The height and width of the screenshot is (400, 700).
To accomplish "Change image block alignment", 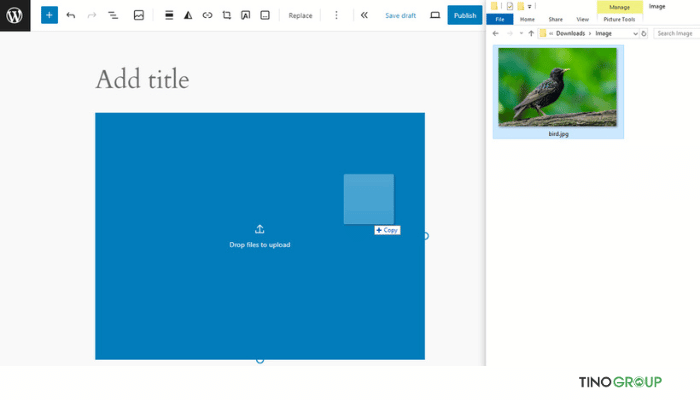I will [169, 15].
